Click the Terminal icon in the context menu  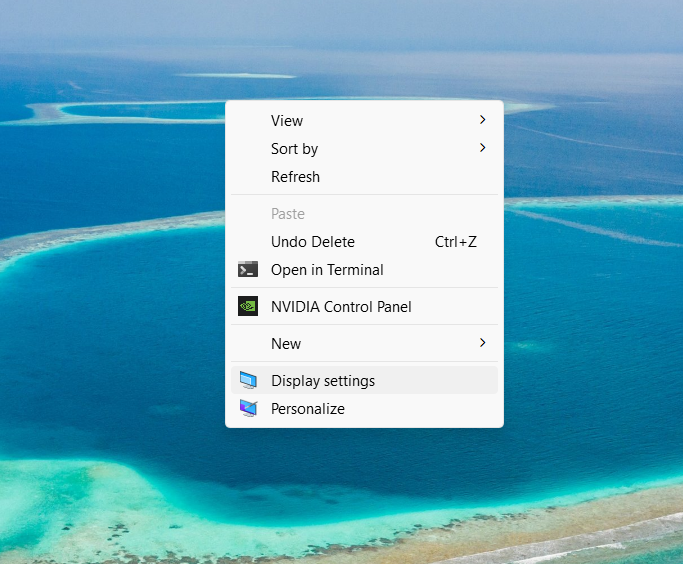[248, 270]
